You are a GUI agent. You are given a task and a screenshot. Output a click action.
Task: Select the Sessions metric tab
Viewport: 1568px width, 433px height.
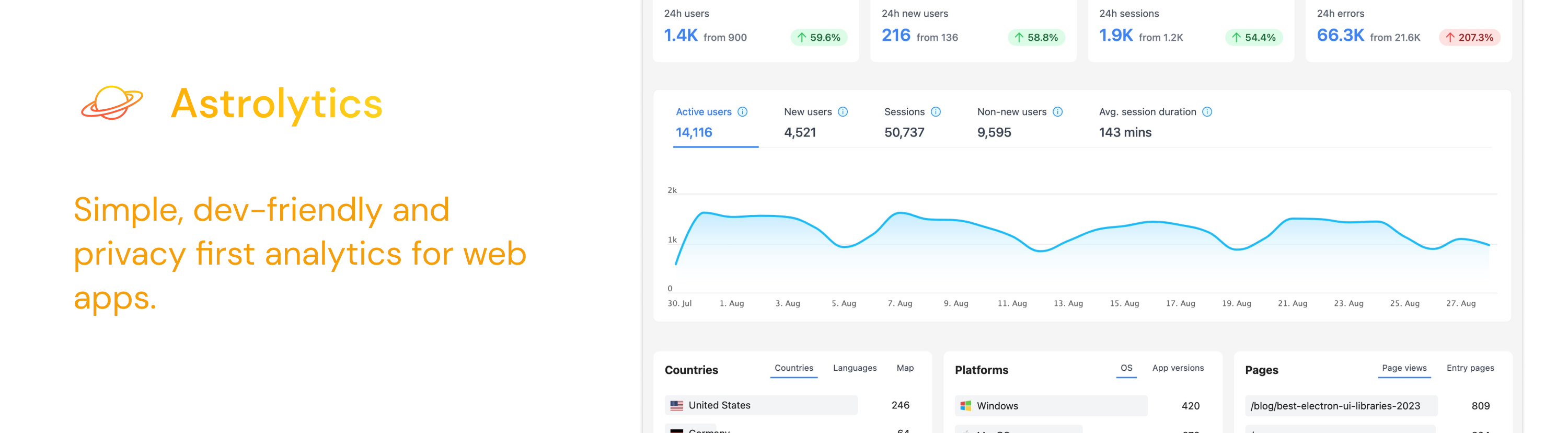coord(913,122)
